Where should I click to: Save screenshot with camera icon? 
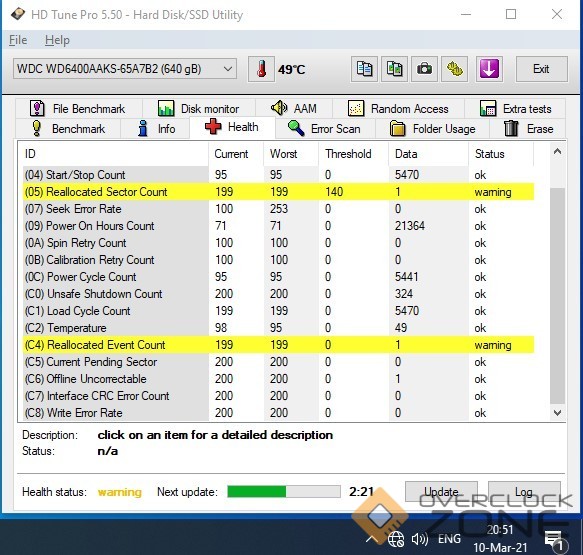pos(424,69)
